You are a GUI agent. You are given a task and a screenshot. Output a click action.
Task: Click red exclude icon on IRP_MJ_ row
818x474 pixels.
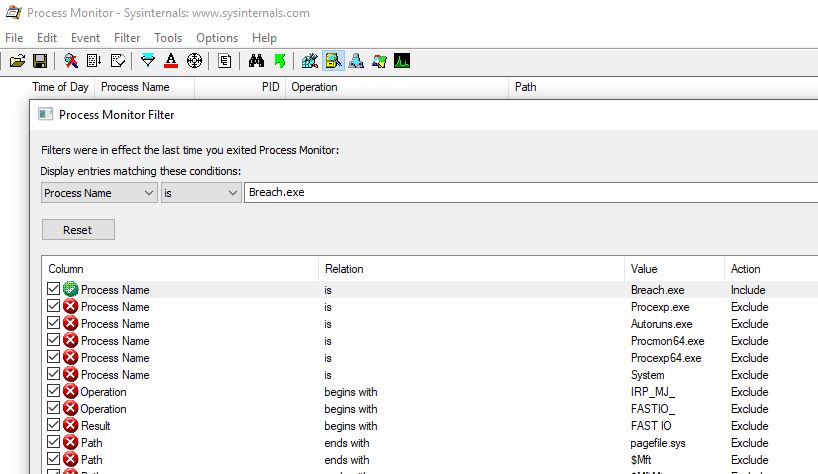70,391
